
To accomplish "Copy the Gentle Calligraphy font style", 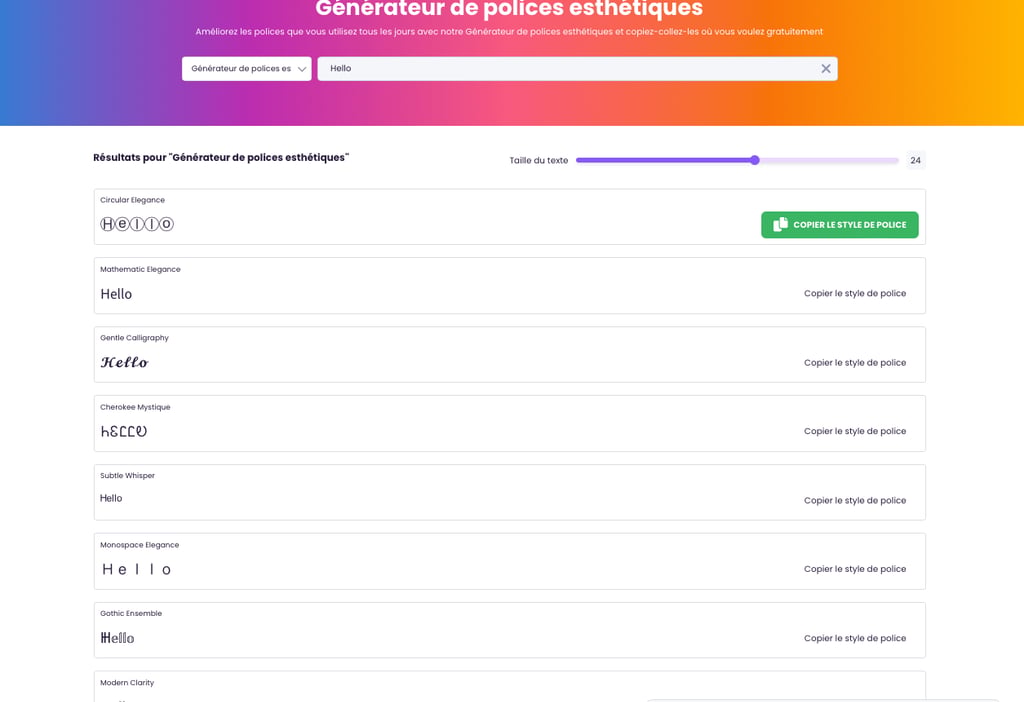I will [x=854, y=363].
